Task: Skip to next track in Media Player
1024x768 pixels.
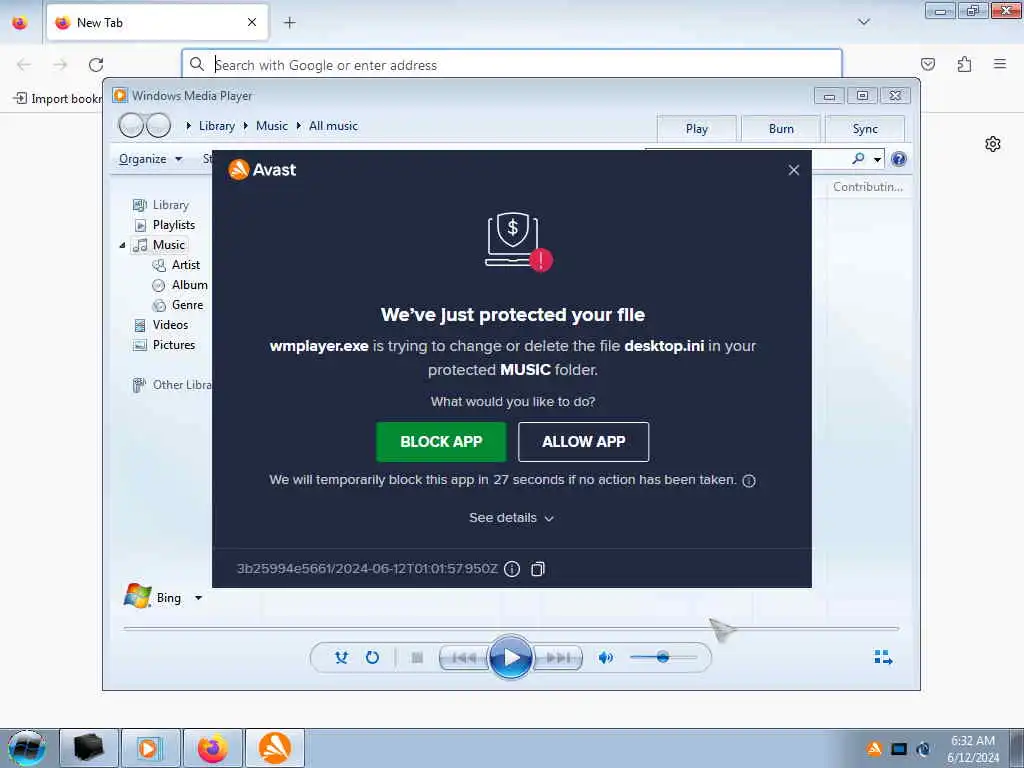Action: pyautogui.click(x=557, y=658)
